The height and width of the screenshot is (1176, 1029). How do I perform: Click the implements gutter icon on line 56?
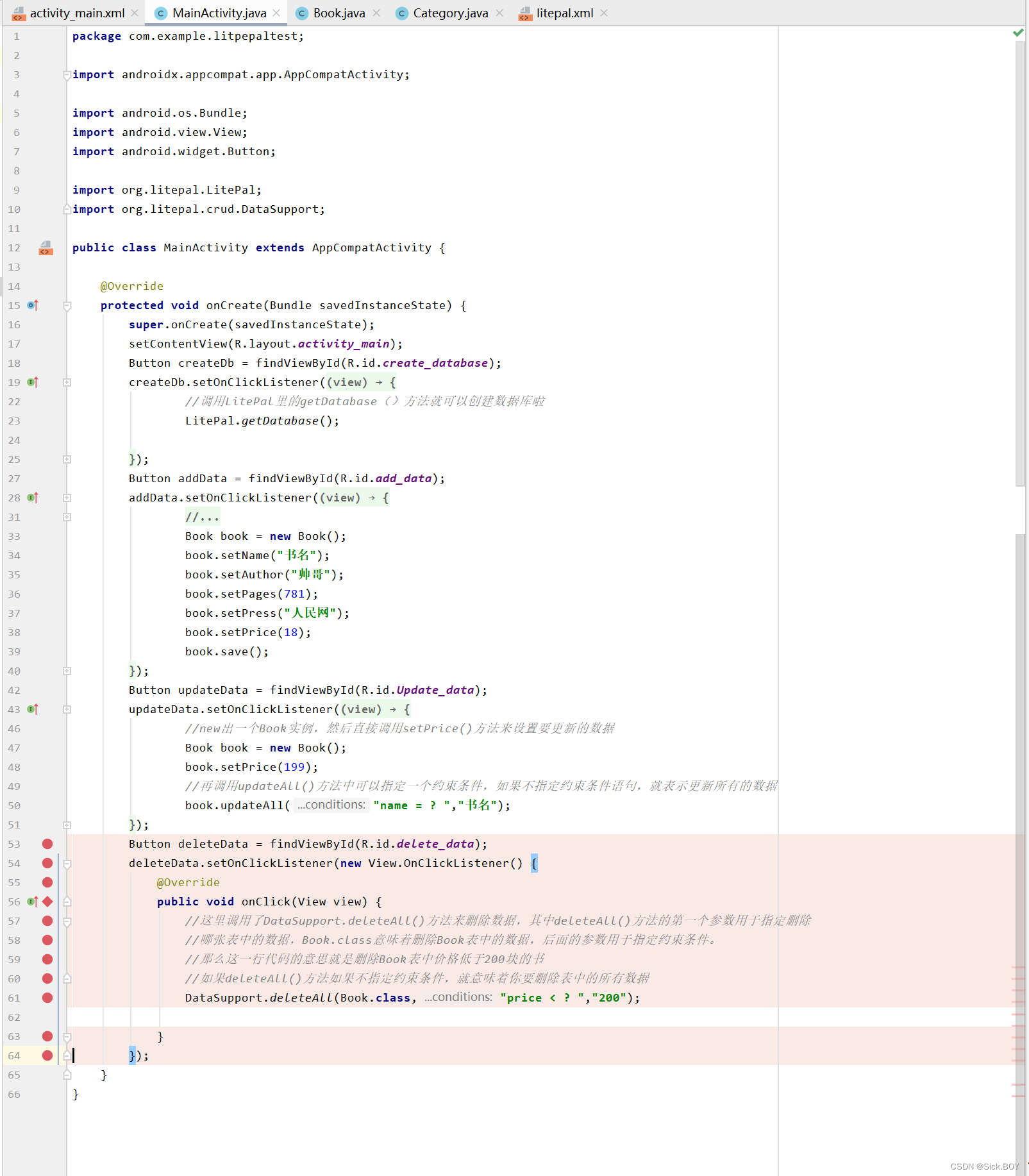tap(33, 902)
